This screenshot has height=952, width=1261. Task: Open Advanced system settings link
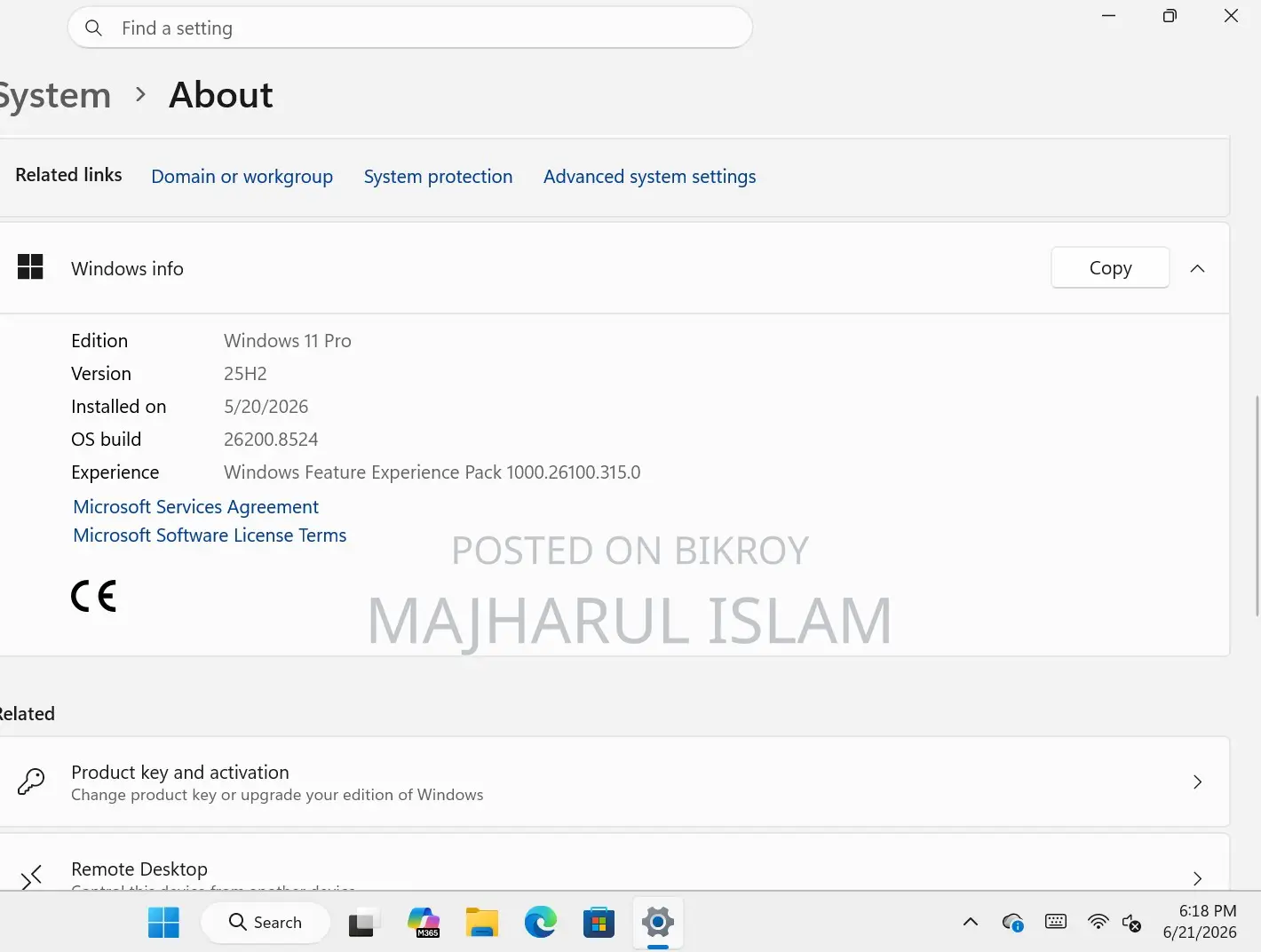tap(649, 177)
